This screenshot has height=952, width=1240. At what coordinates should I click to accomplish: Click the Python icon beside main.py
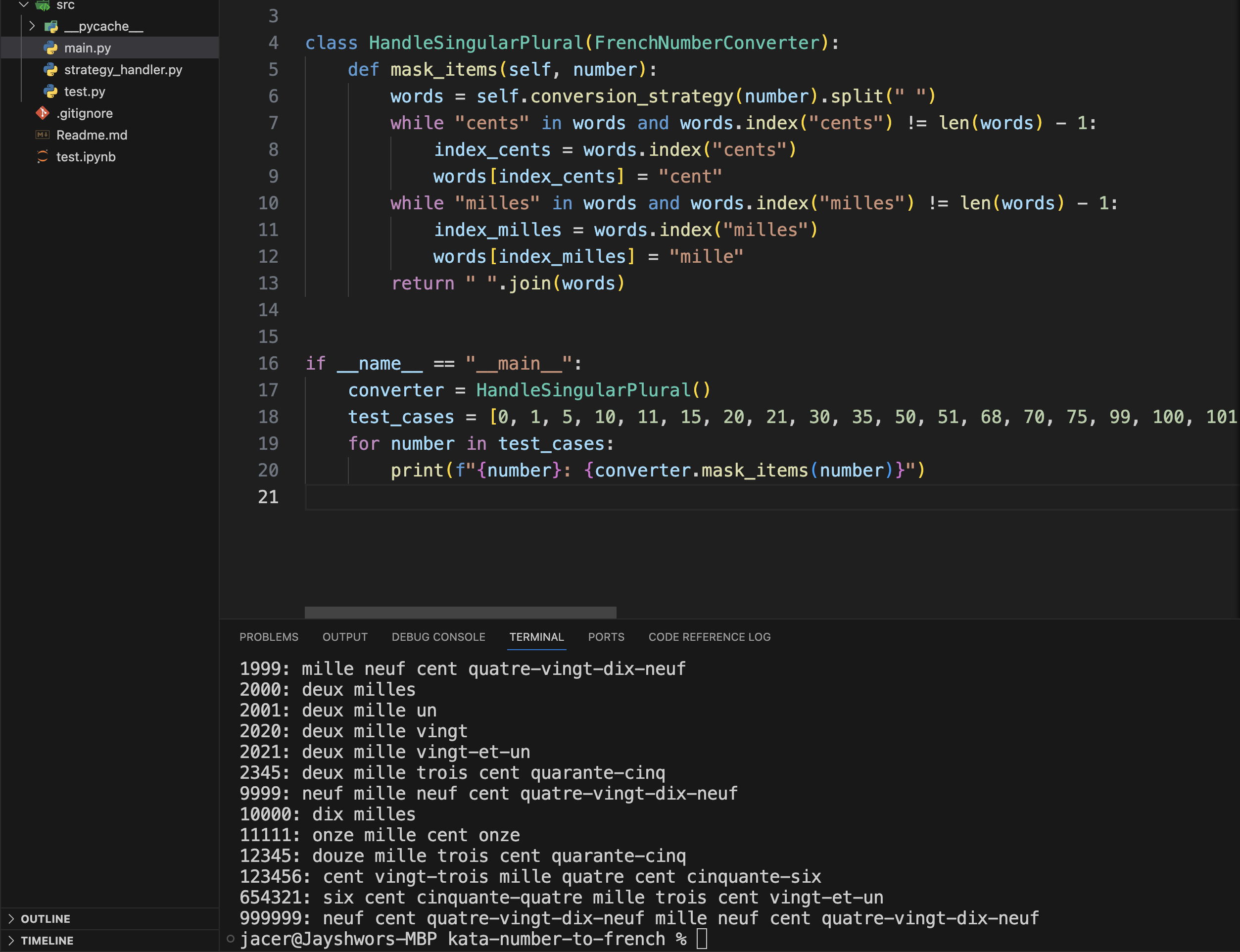(x=51, y=48)
